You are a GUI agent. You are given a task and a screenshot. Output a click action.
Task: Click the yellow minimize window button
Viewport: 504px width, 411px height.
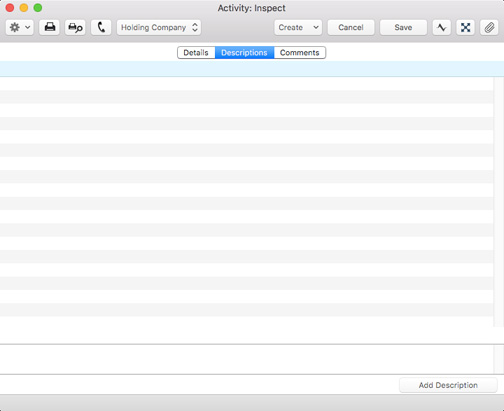24,8
